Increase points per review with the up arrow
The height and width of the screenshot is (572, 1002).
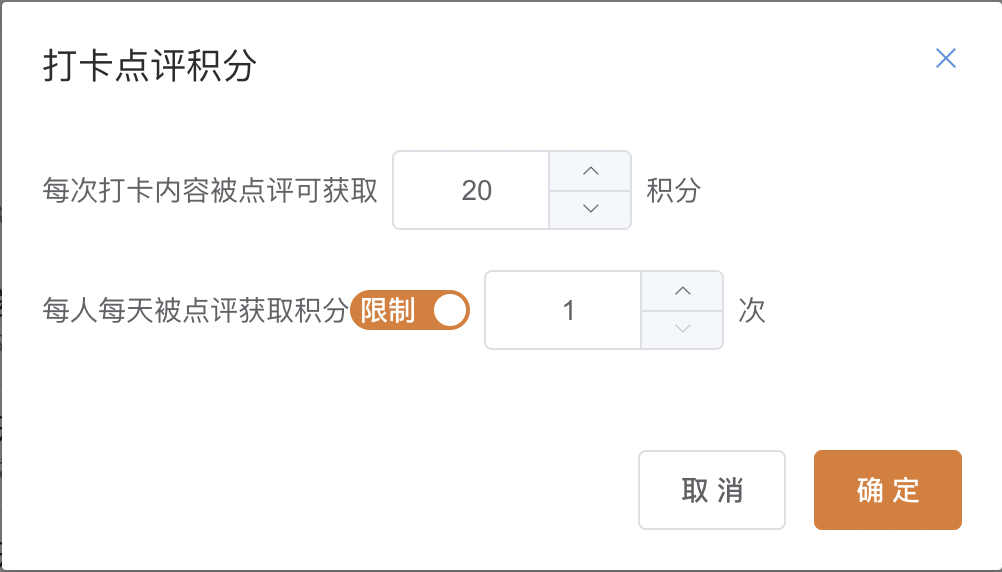click(590, 171)
